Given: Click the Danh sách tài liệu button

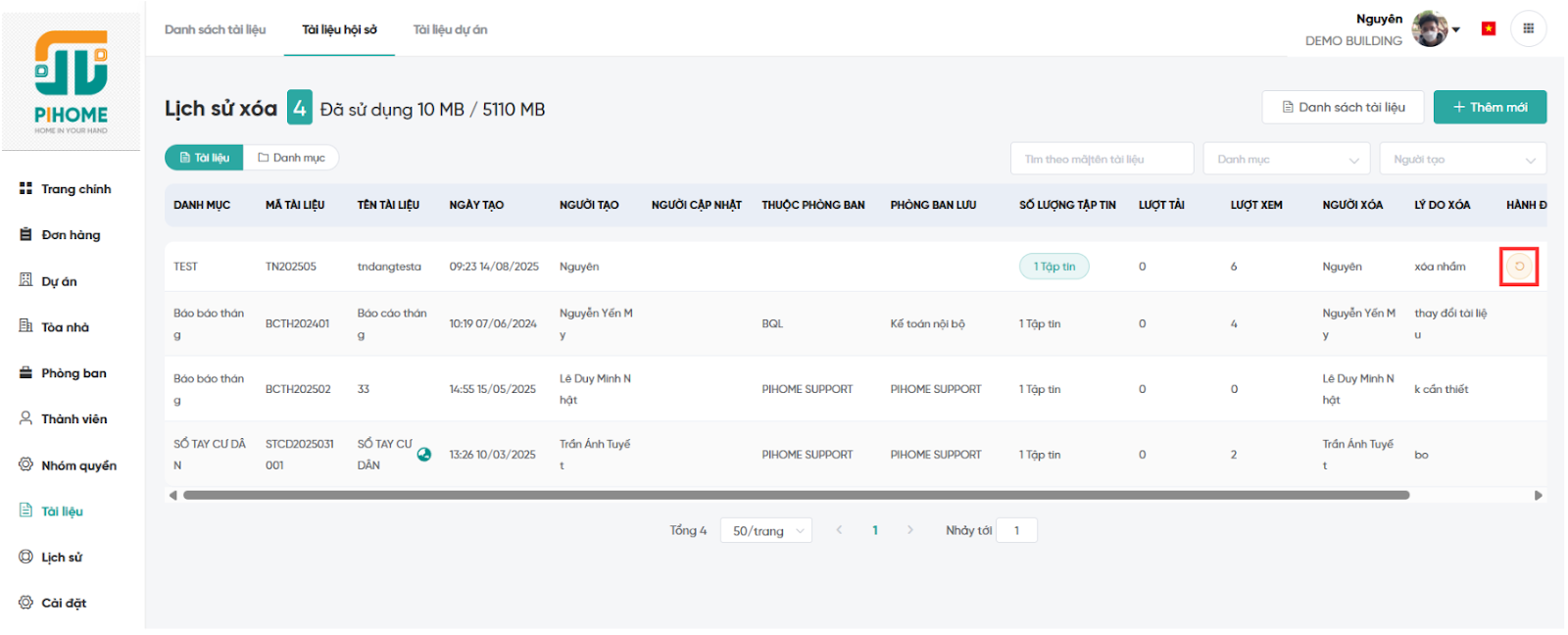Looking at the screenshot, I should [1342, 107].
